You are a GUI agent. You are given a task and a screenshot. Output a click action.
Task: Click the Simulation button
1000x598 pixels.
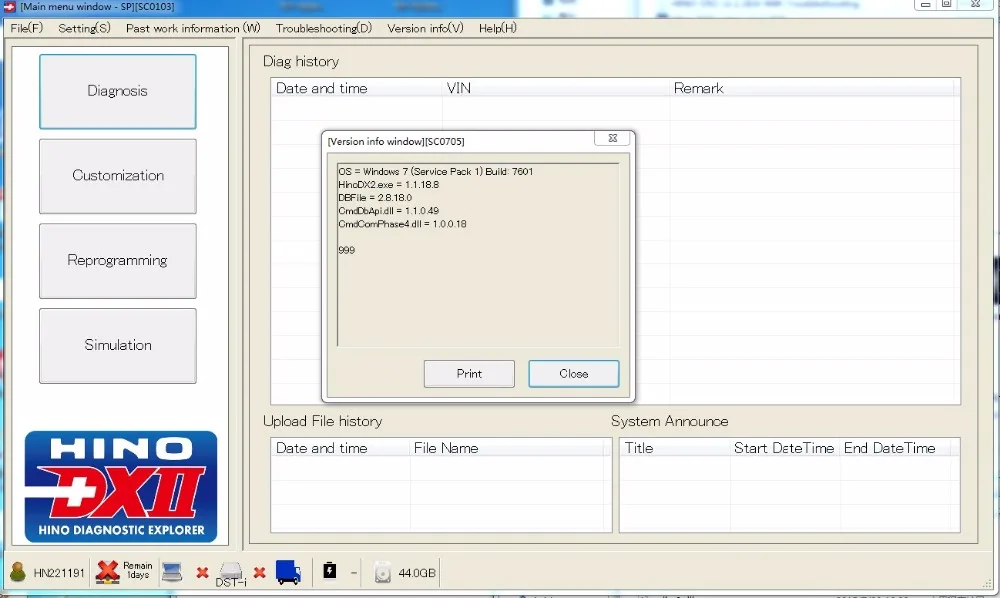[x=118, y=346]
